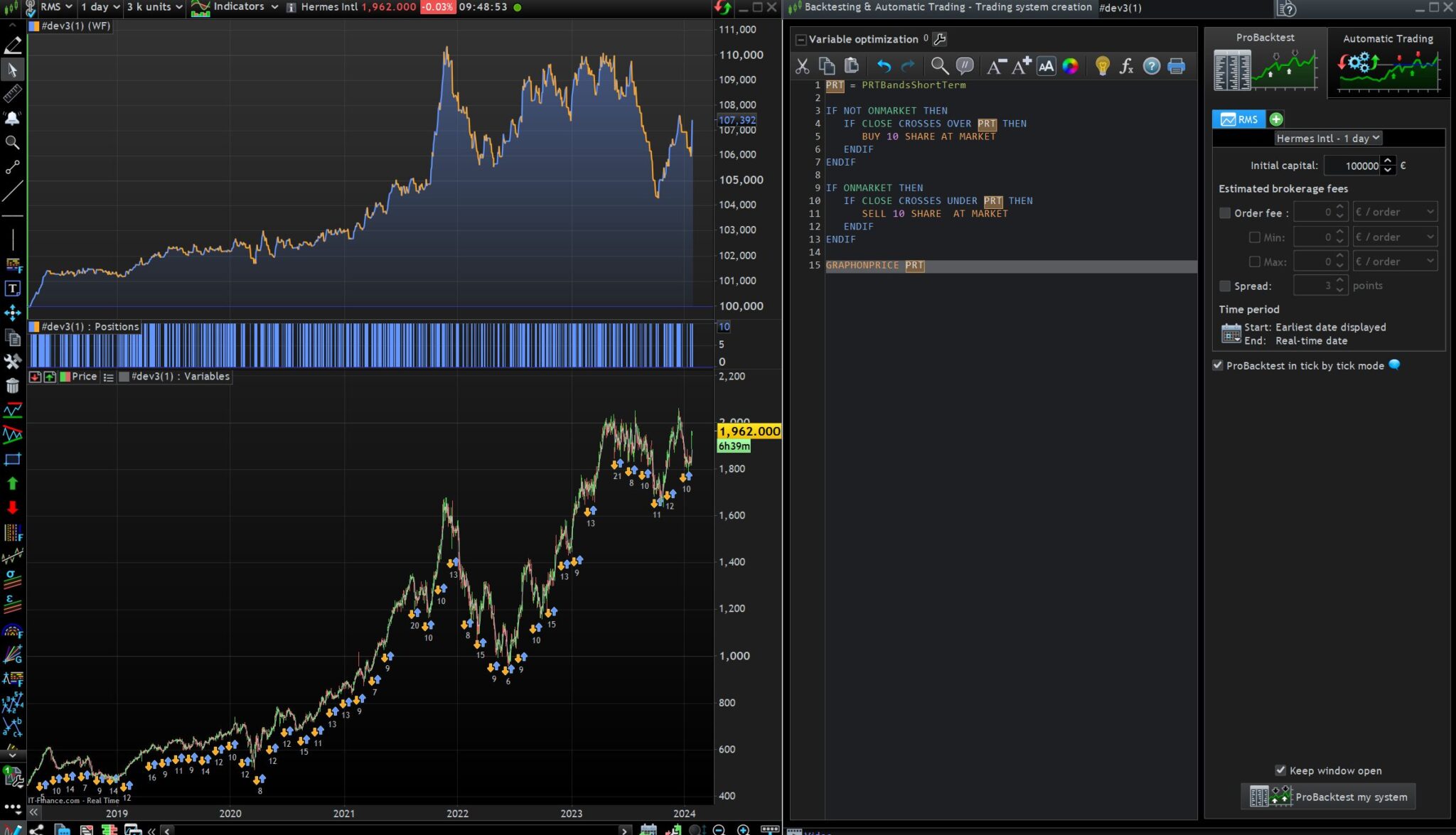Click the ProBacktest my system button
This screenshot has height=835, width=1456.
tap(1328, 797)
